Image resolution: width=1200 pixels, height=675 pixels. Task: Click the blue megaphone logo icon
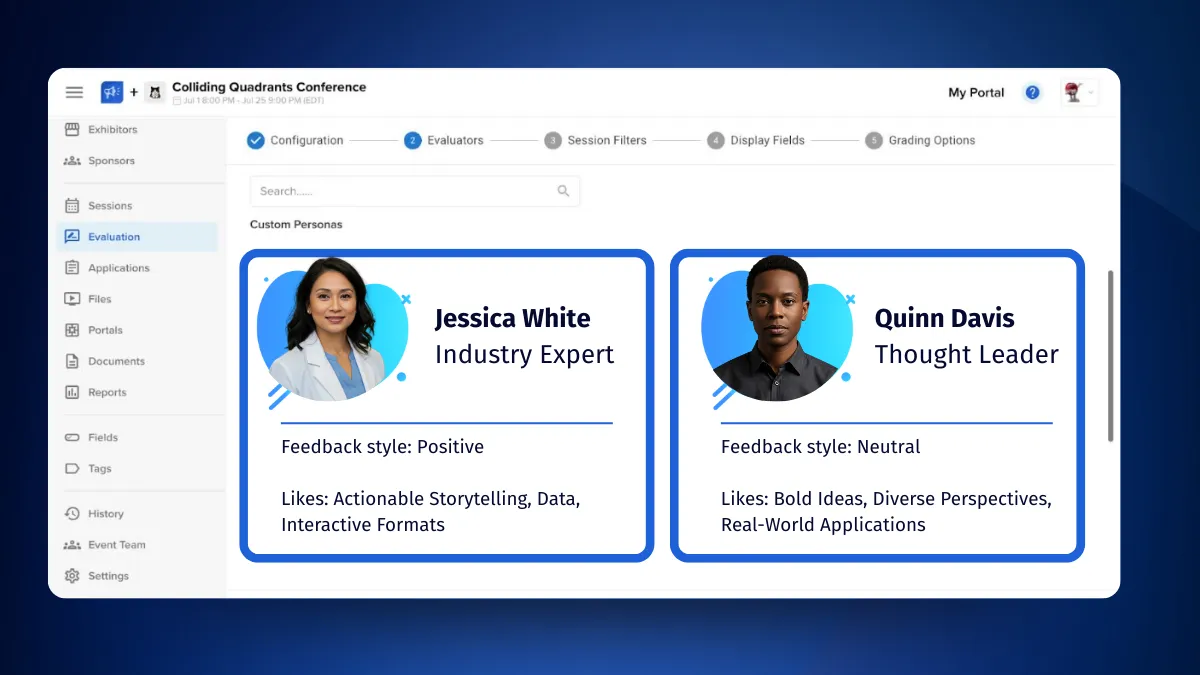point(112,92)
